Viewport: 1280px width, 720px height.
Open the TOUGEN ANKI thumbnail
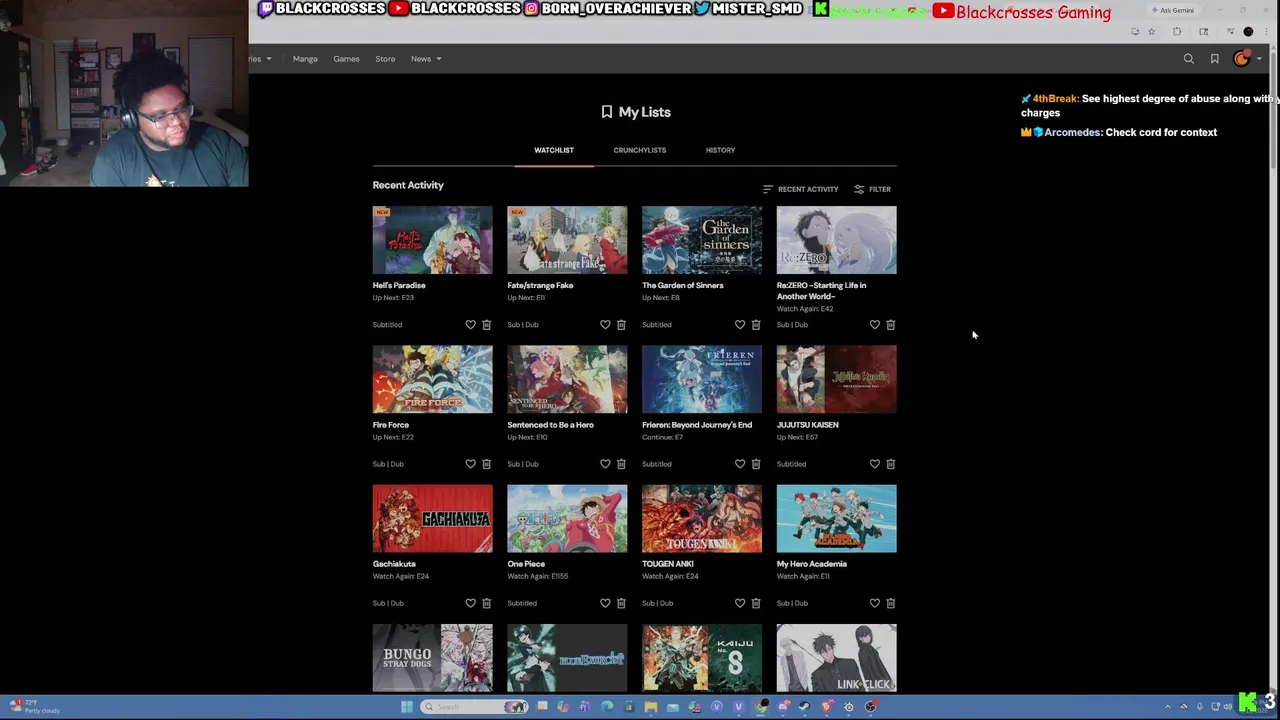click(702, 518)
